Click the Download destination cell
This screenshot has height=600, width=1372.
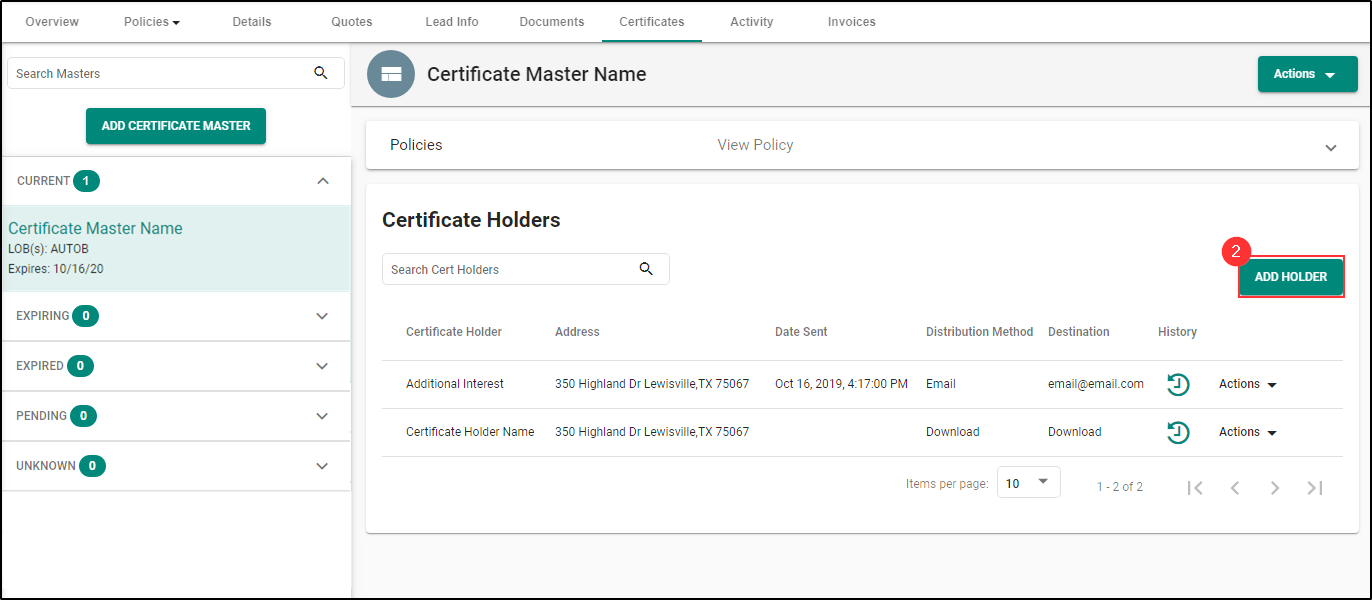1075,432
